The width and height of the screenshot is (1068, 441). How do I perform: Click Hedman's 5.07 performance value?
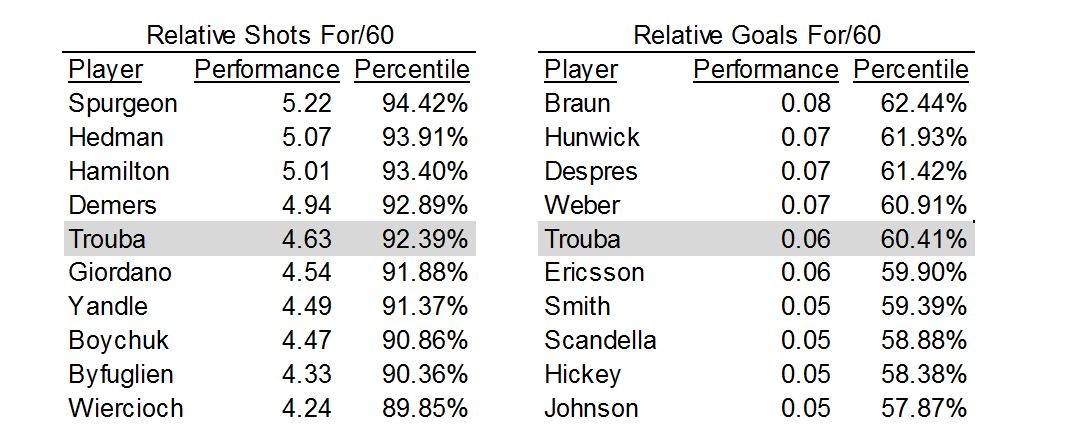click(x=307, y=137)
